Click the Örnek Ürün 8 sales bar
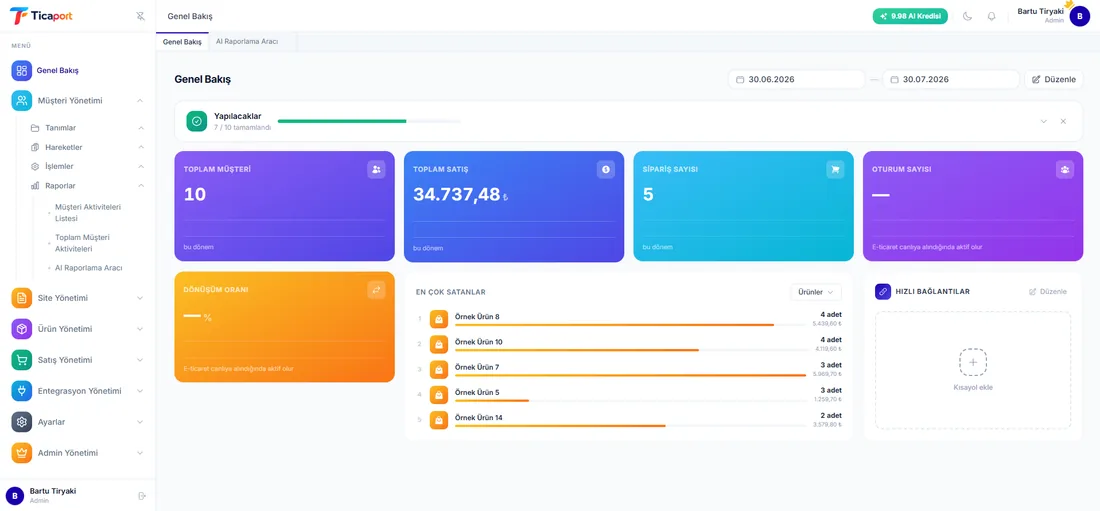The width and height of the screenshot is (1100, 511). pyautogui.click(x=630, y=325)
